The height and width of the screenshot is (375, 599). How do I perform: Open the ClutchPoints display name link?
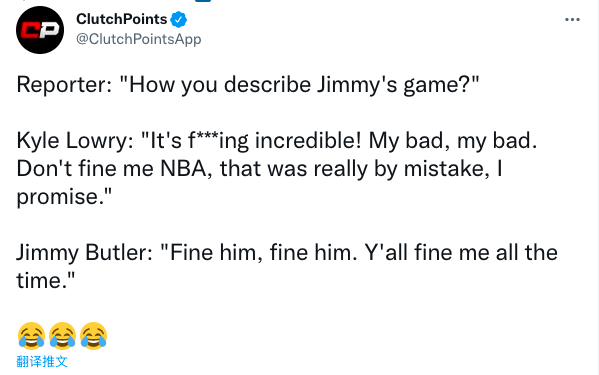[x=121, y=19]
